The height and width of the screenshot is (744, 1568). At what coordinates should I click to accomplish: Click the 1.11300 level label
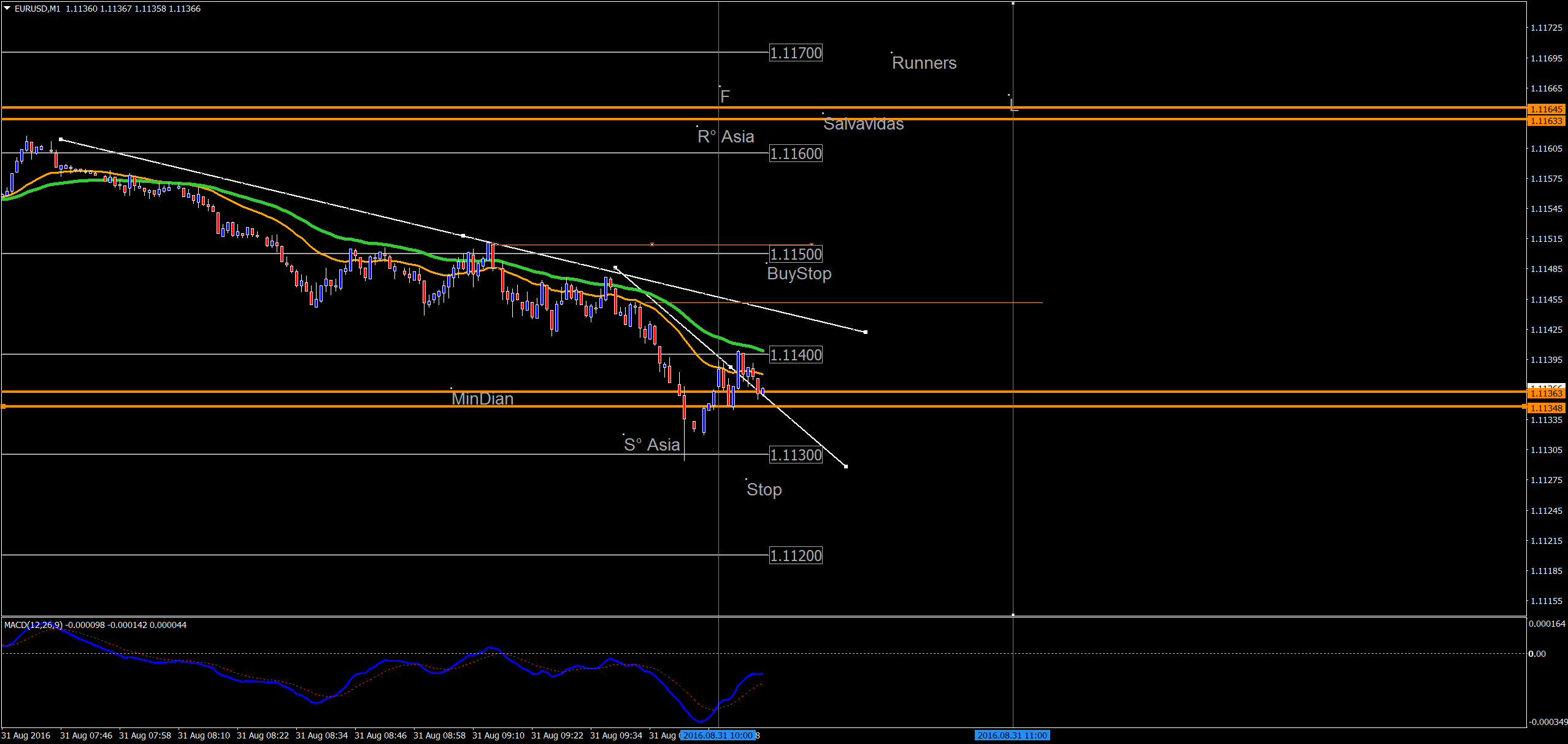[796, 455]
